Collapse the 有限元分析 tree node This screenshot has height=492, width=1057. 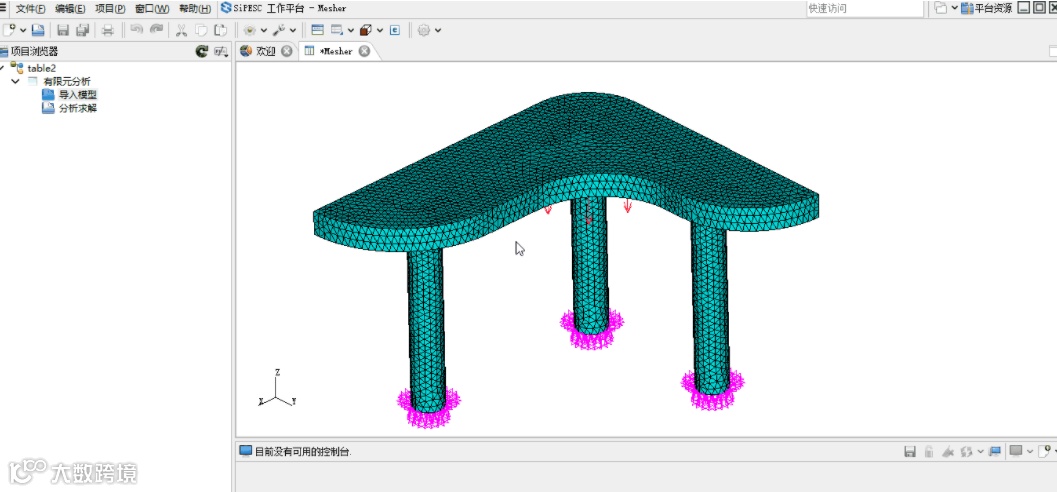(16, 81)
